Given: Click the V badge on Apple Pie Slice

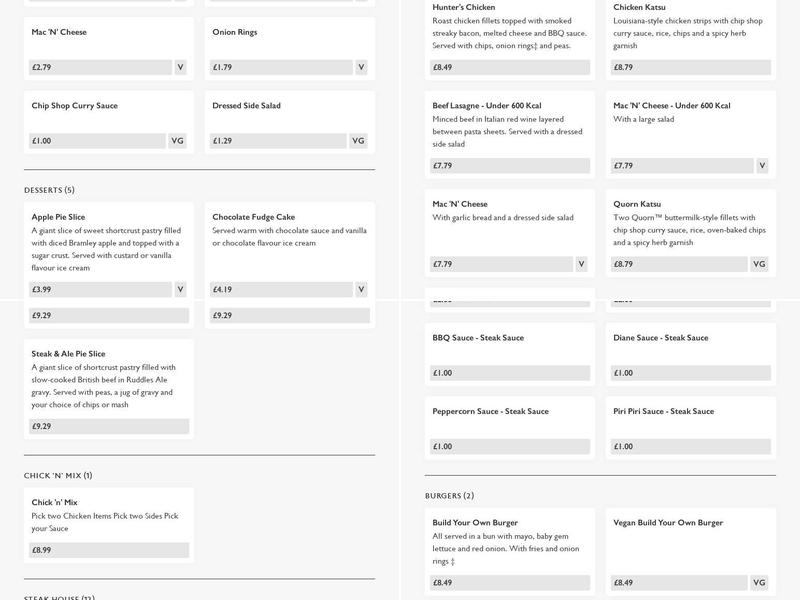Looking at the screenshot, I should click(180, 290).
